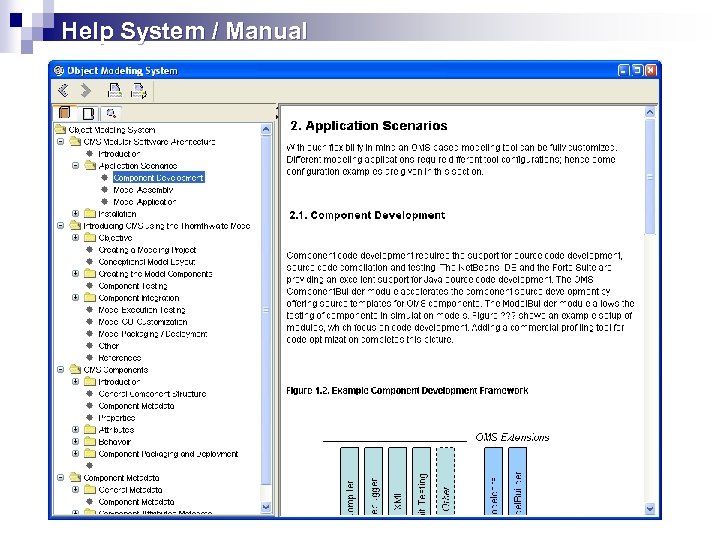Click the Installation folder icon
This screenshot has width=720, height=540.
[90, 214]
